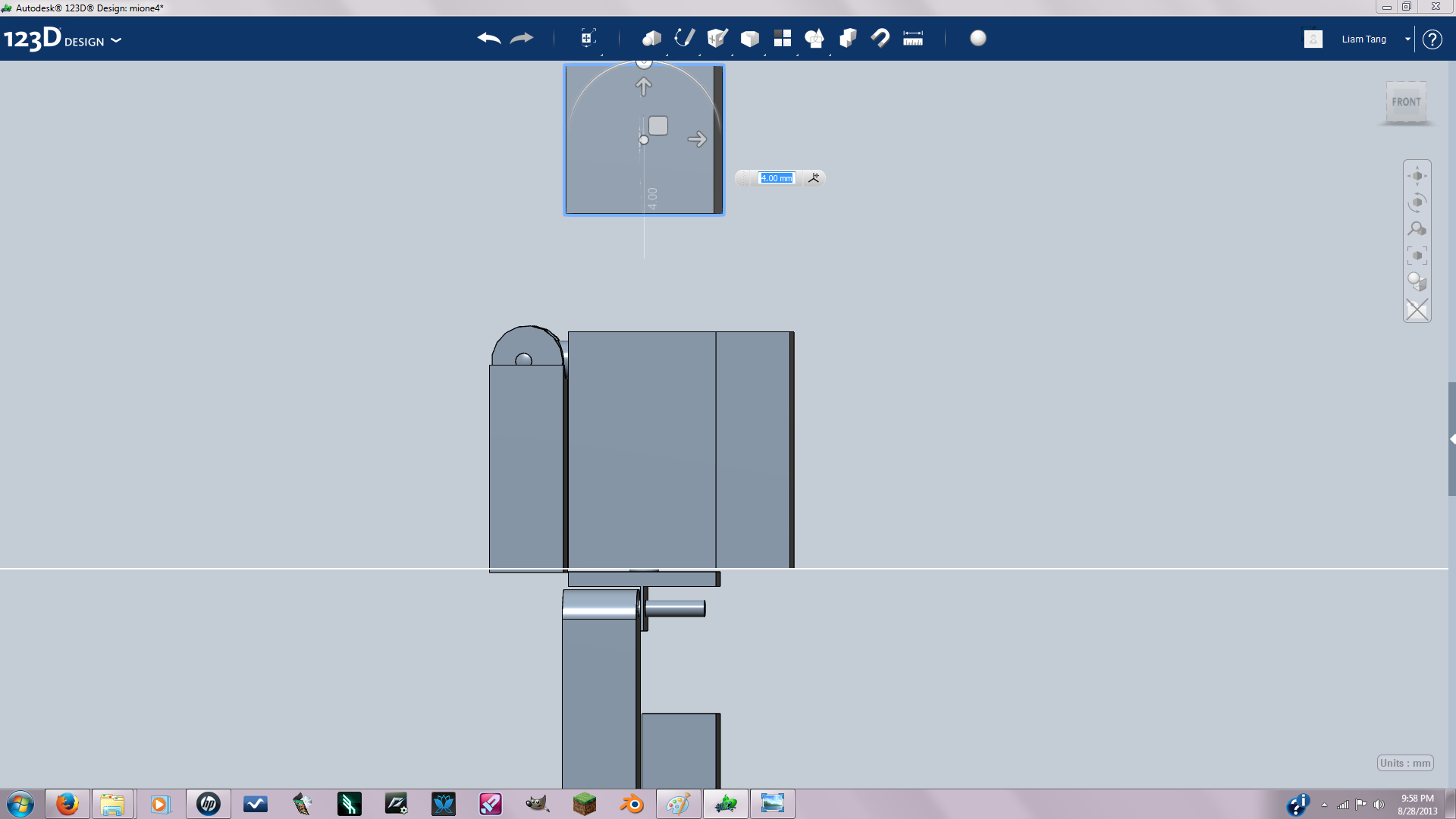The image size is (1456, 819).
Task: Open Blender from the taskbar
Action: (631, 804)
